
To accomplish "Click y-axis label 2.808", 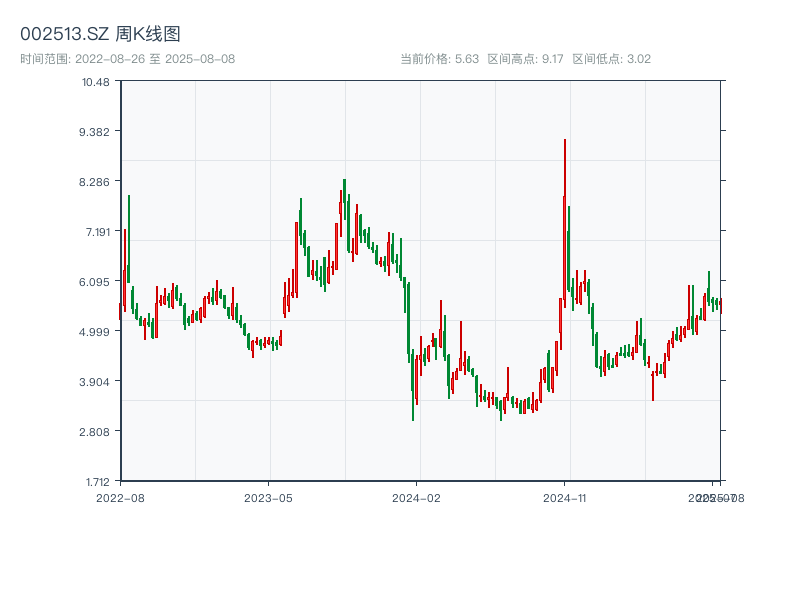I will [x=94, y=432].
